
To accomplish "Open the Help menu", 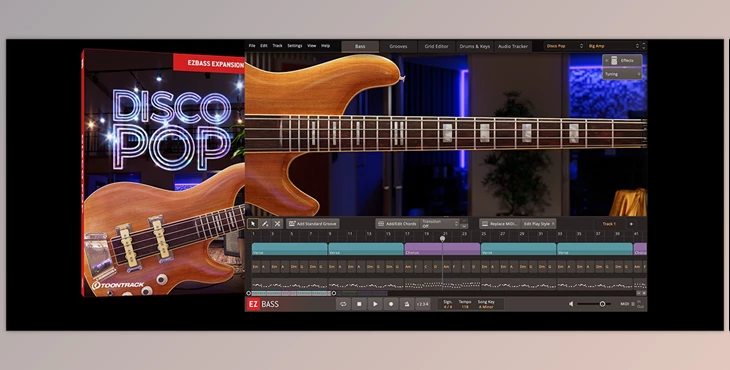I will point(325,46).
